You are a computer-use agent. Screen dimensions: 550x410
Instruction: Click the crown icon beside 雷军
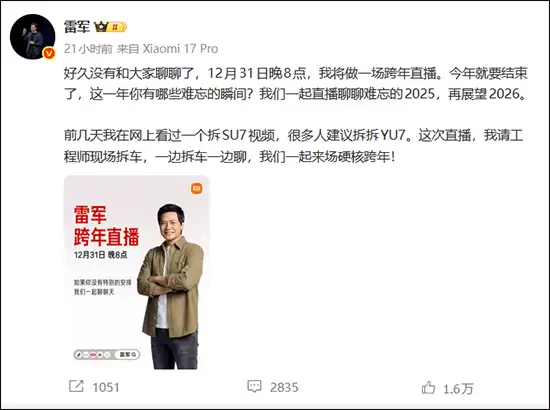coord(100,27)
